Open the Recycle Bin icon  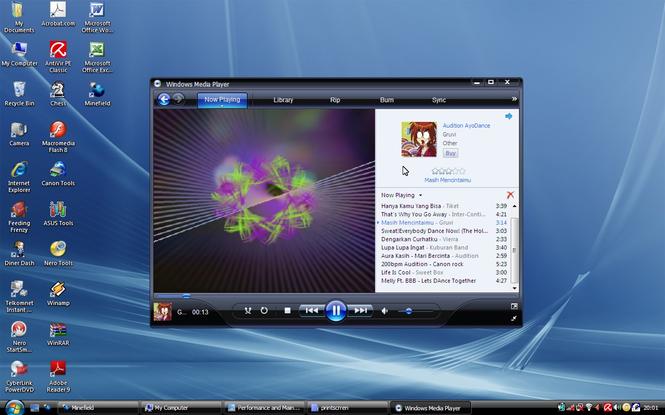point(19,94)
